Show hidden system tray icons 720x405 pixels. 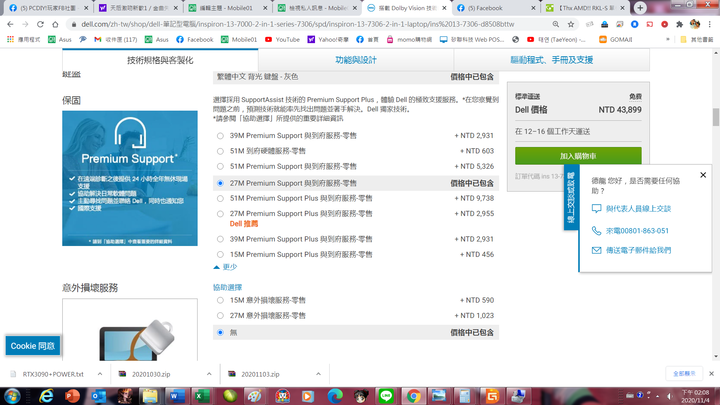coord(658,396)
